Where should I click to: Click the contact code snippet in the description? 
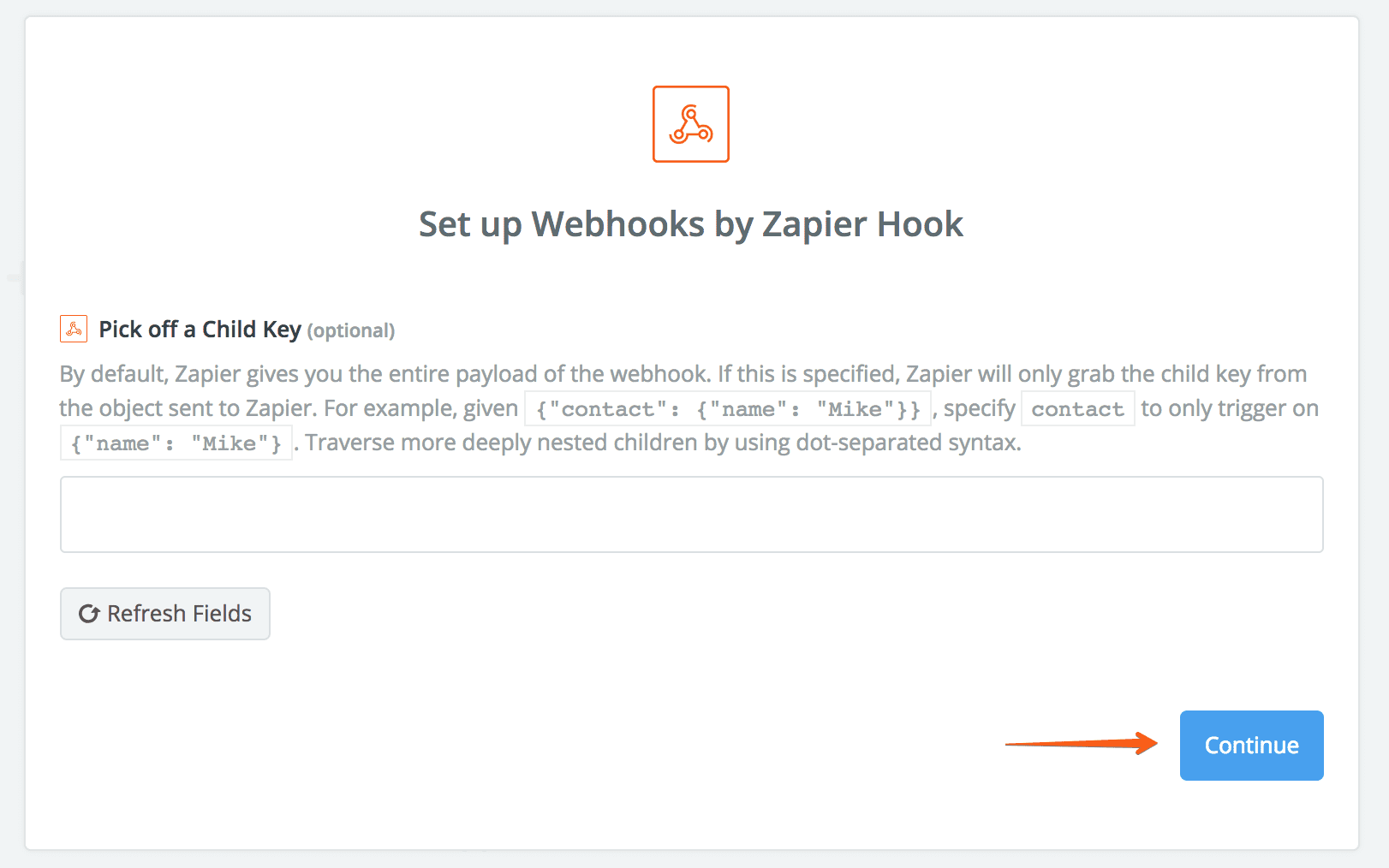pyautogui.click(x=1077, y=408)
